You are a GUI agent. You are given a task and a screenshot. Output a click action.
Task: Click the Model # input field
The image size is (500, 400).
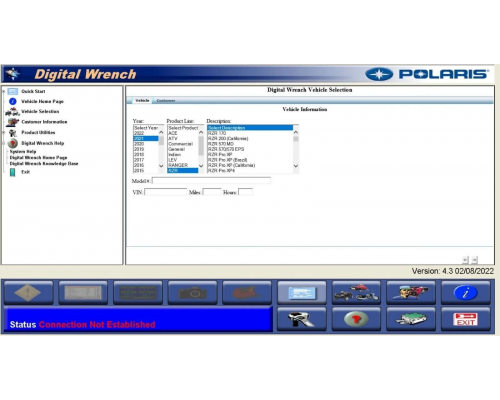click(211, 181)
